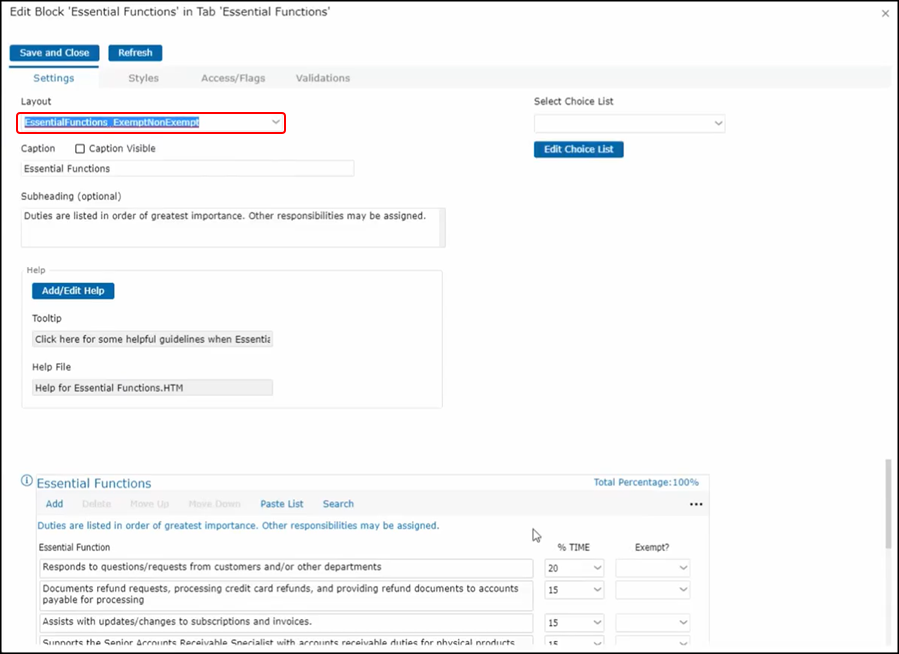Image resolution: width=899 pixels, height=654 pixels.
Task: Click the Refresh button
Action: coord(135,53)
